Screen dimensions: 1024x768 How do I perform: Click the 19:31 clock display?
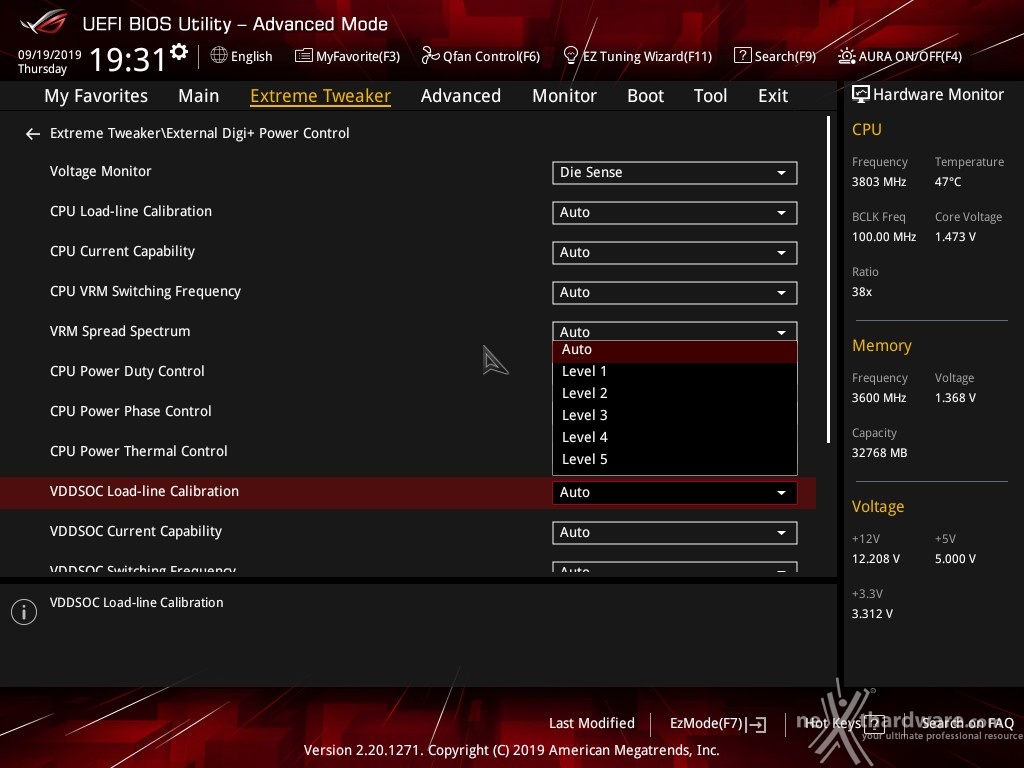(128, 59)
